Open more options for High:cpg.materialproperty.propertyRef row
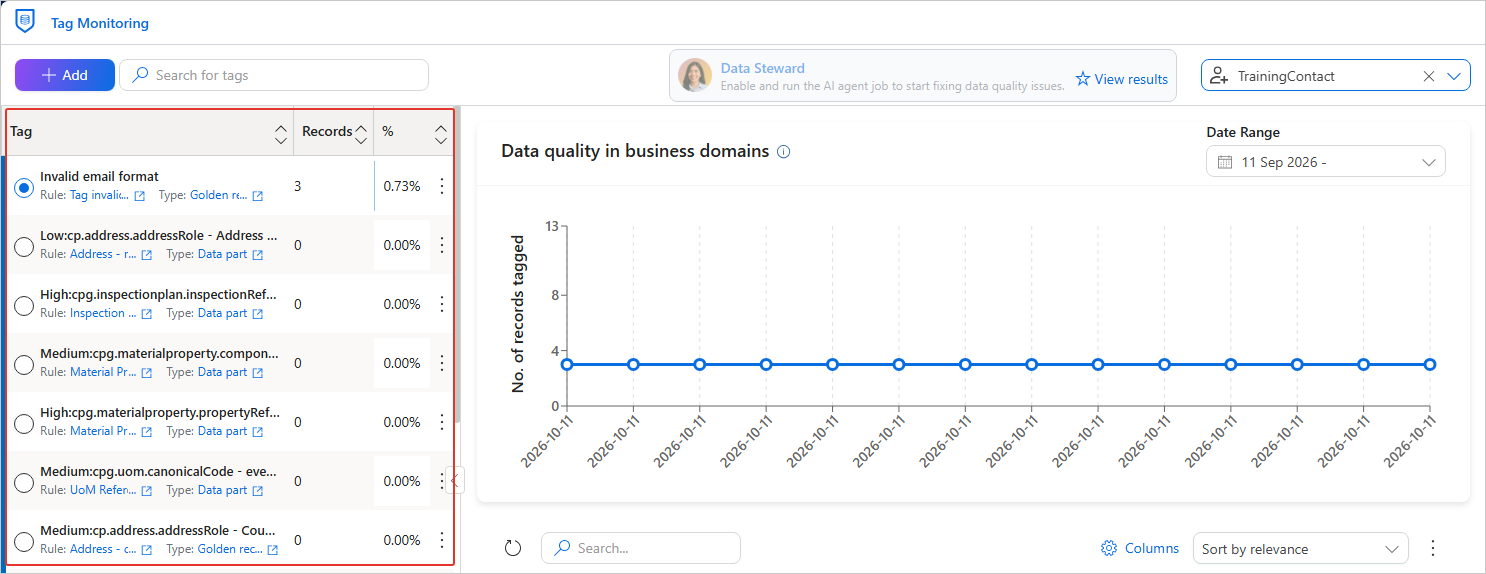The image size is (1486, 574). (x=442, y=422)
